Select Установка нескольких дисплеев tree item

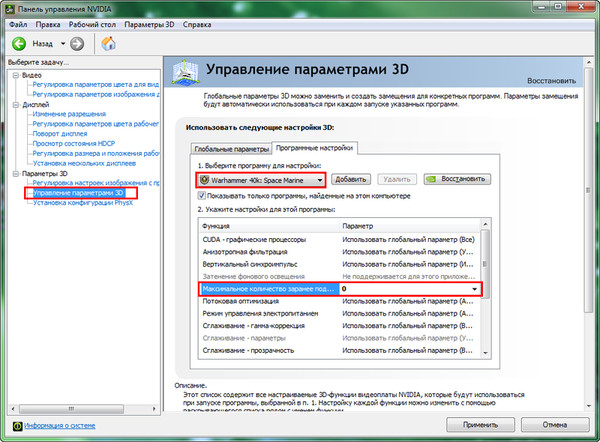pos(84,163)
